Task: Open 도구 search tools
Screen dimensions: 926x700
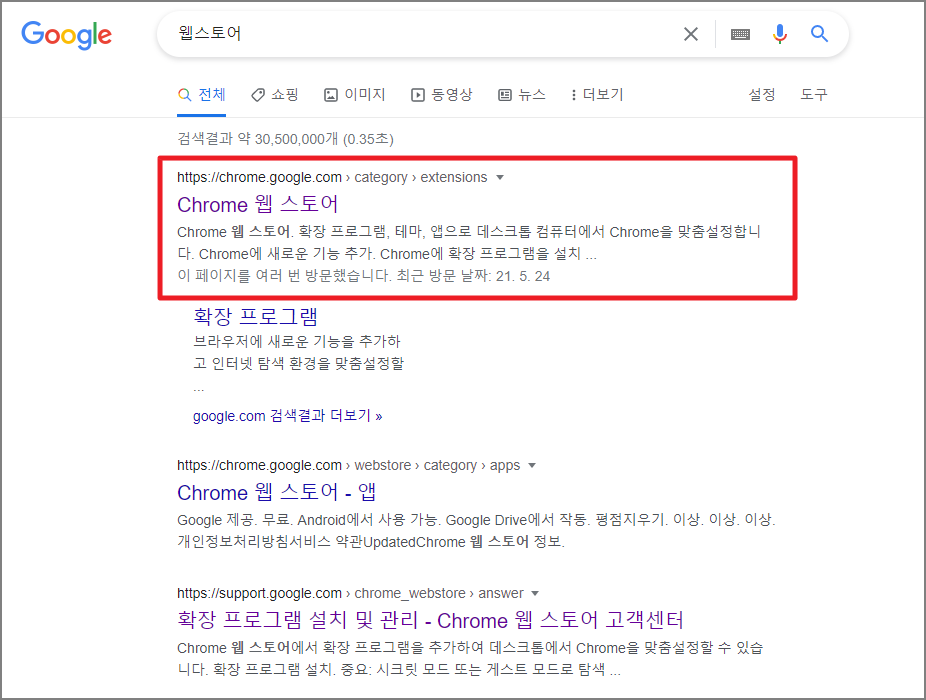Action: pyautogui.click(x=814, y=95)
